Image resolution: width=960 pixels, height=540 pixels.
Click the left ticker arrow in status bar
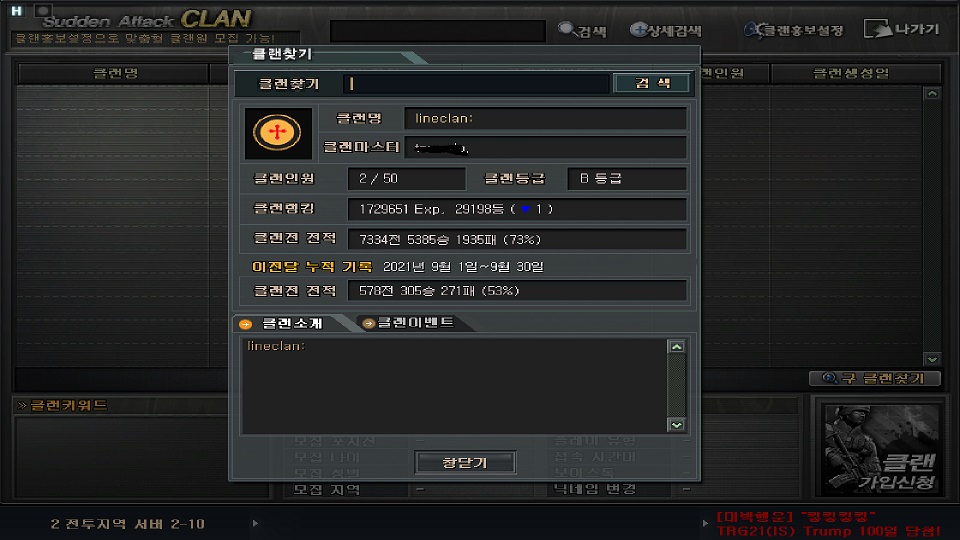[x=255, y=523]
